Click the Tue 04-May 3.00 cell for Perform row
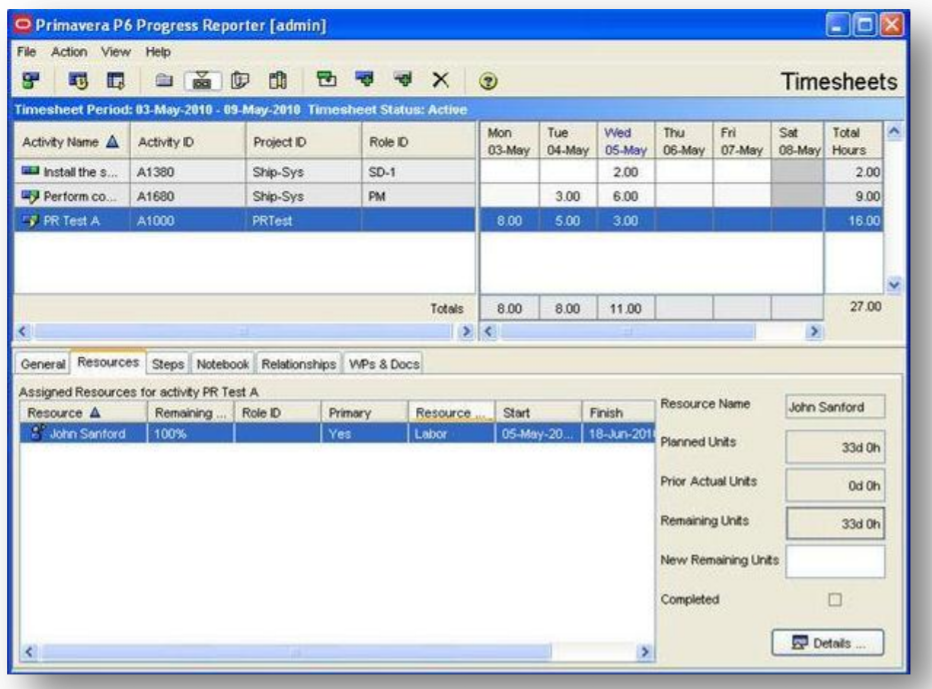This screenshot has height=689, width=932. [568, 196]
